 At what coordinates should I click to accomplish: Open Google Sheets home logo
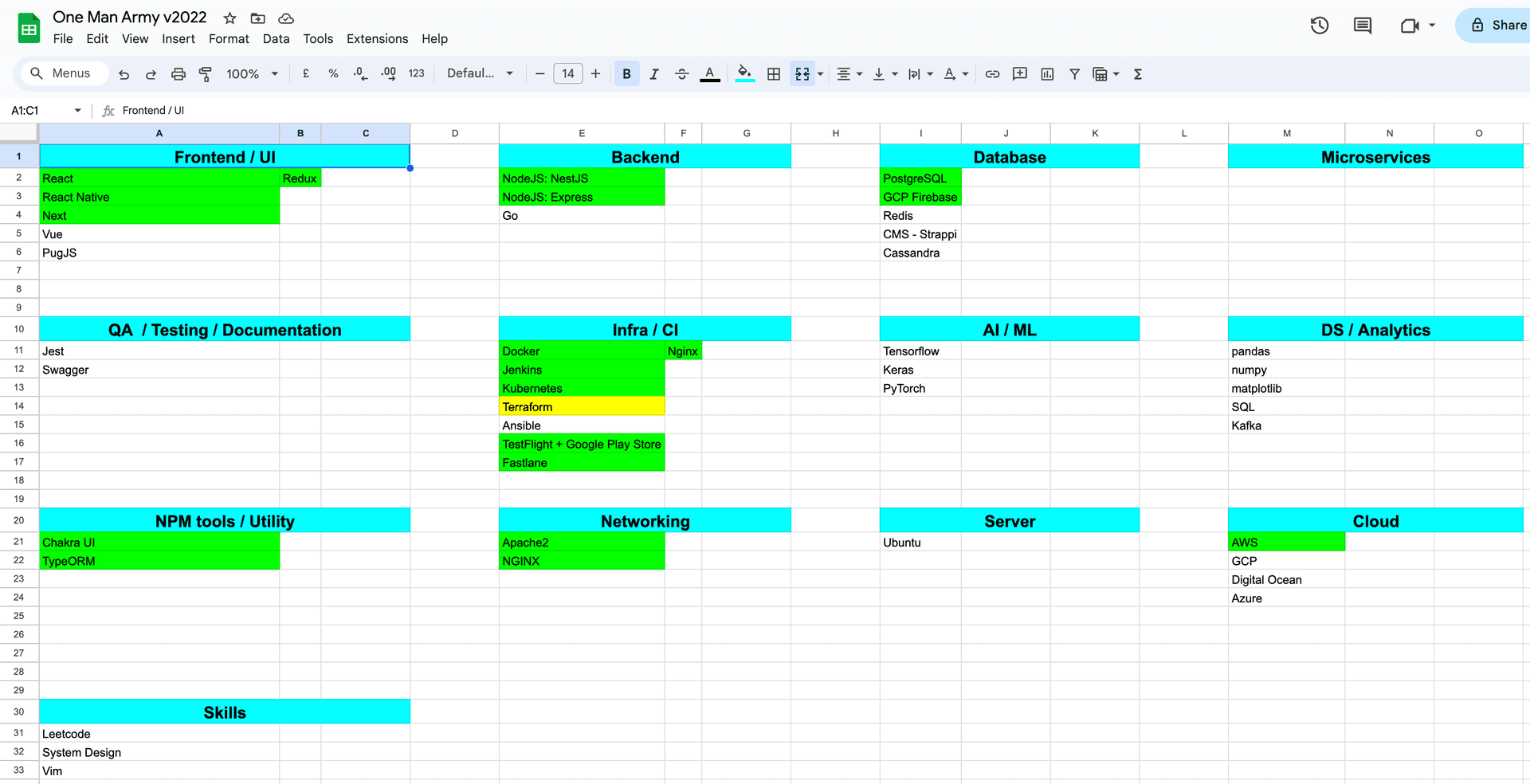point(29,29)
